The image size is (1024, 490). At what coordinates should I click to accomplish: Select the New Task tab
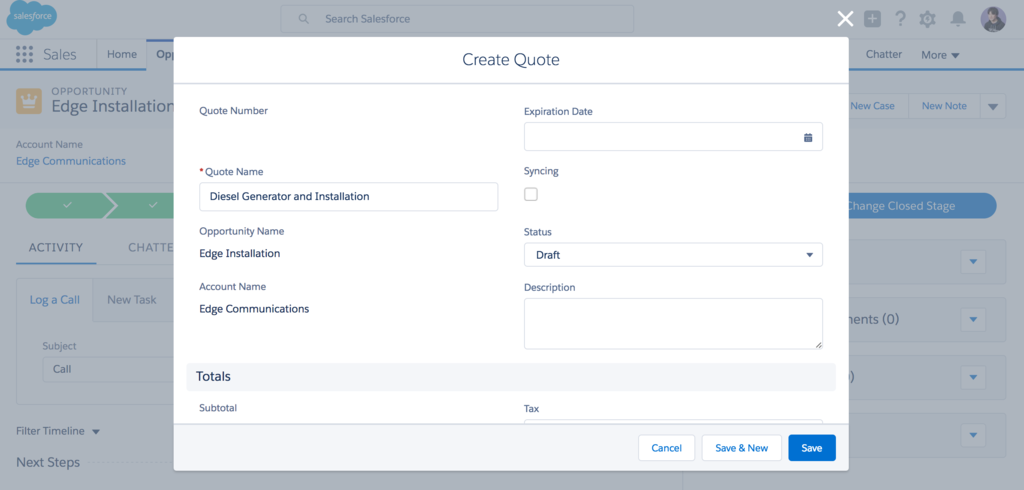click(x=132, y=300)
